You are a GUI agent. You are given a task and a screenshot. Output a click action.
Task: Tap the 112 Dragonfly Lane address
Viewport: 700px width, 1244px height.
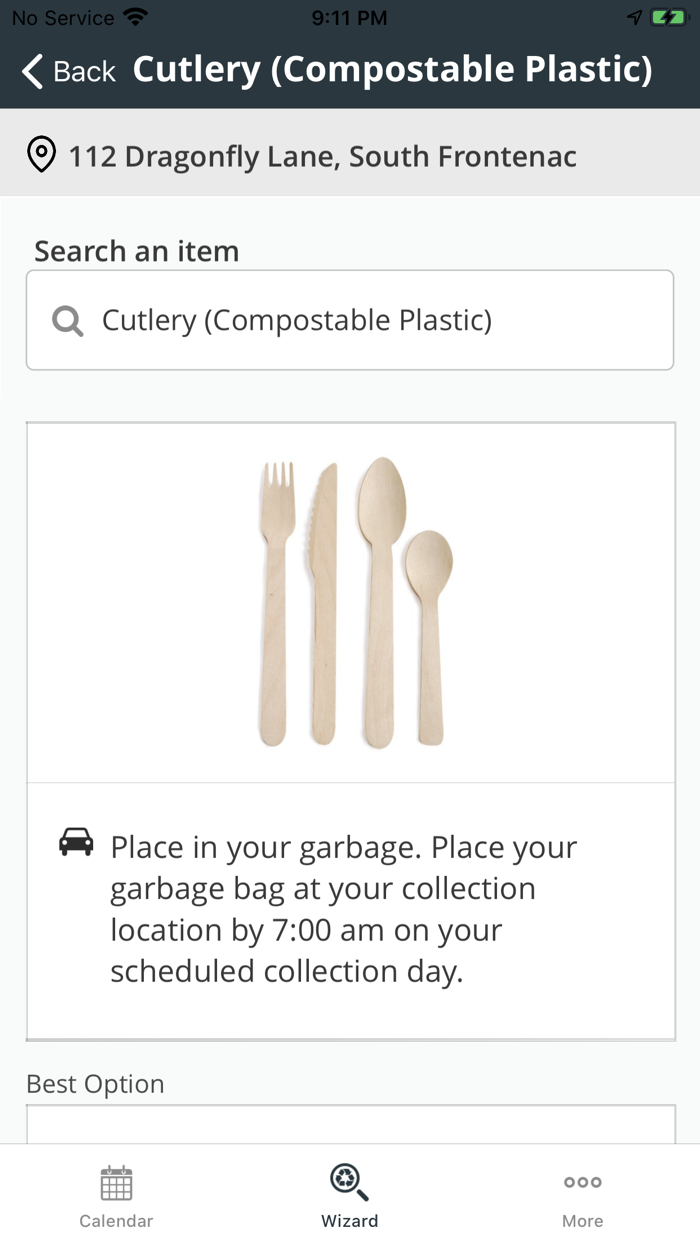322,156
